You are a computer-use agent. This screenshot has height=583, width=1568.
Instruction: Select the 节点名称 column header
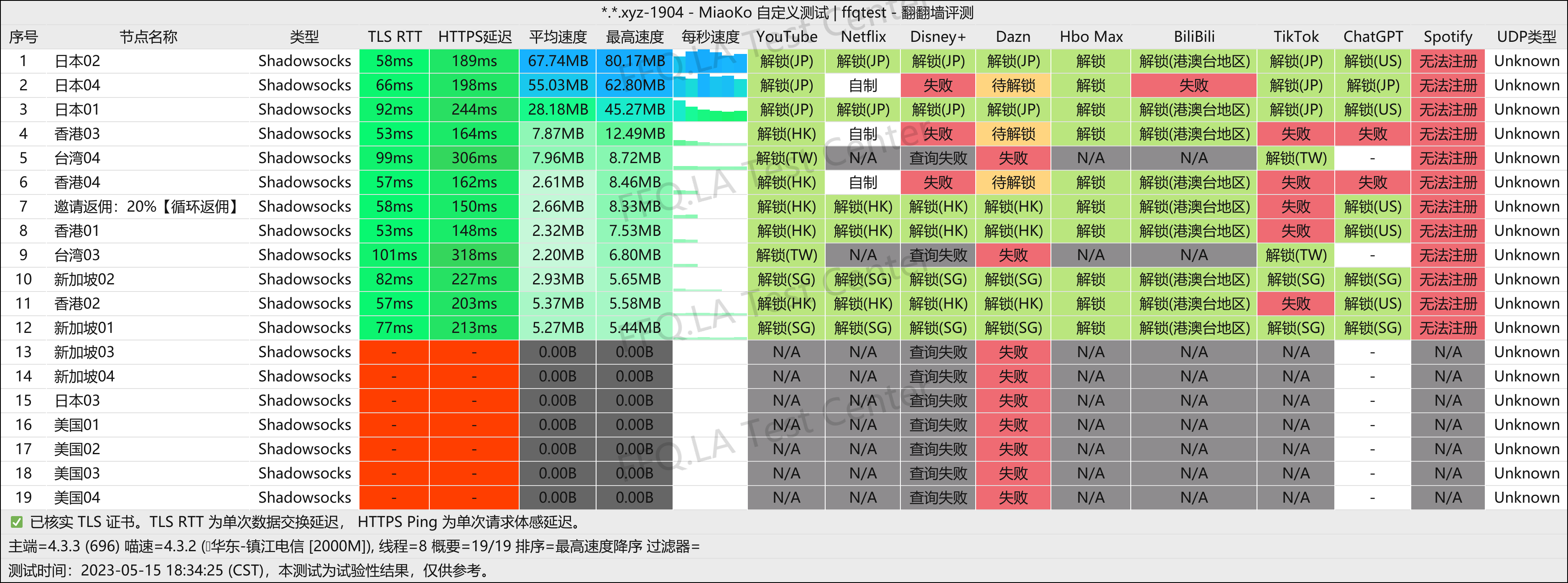(148, 36)
